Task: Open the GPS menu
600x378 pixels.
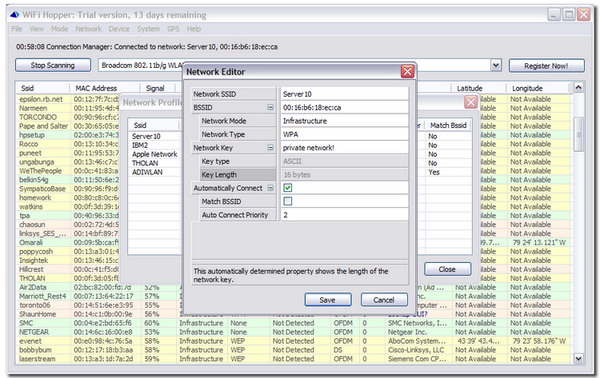Action: [x=173, y=29]
